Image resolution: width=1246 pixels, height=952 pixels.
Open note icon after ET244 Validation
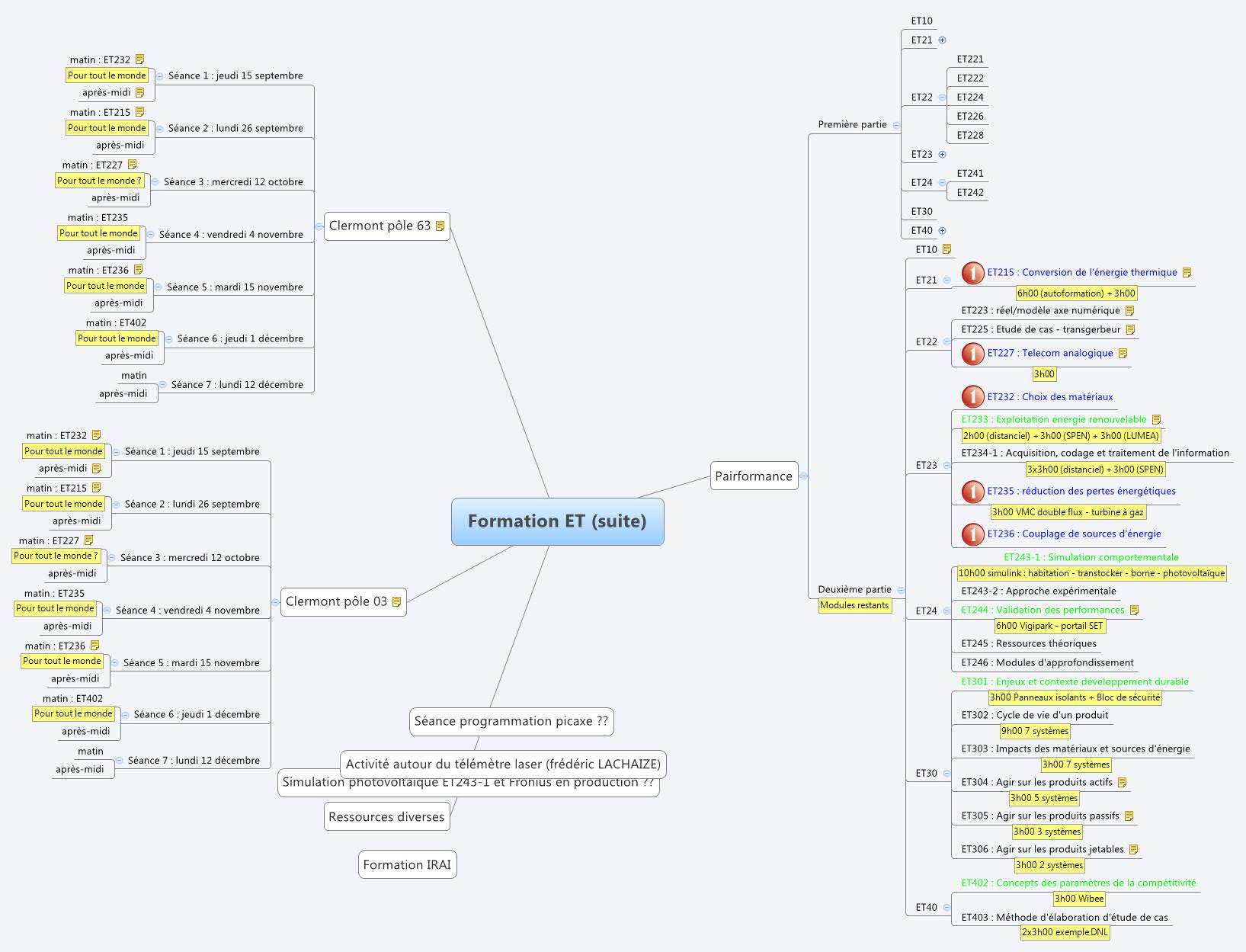[x=1135, y=611]
